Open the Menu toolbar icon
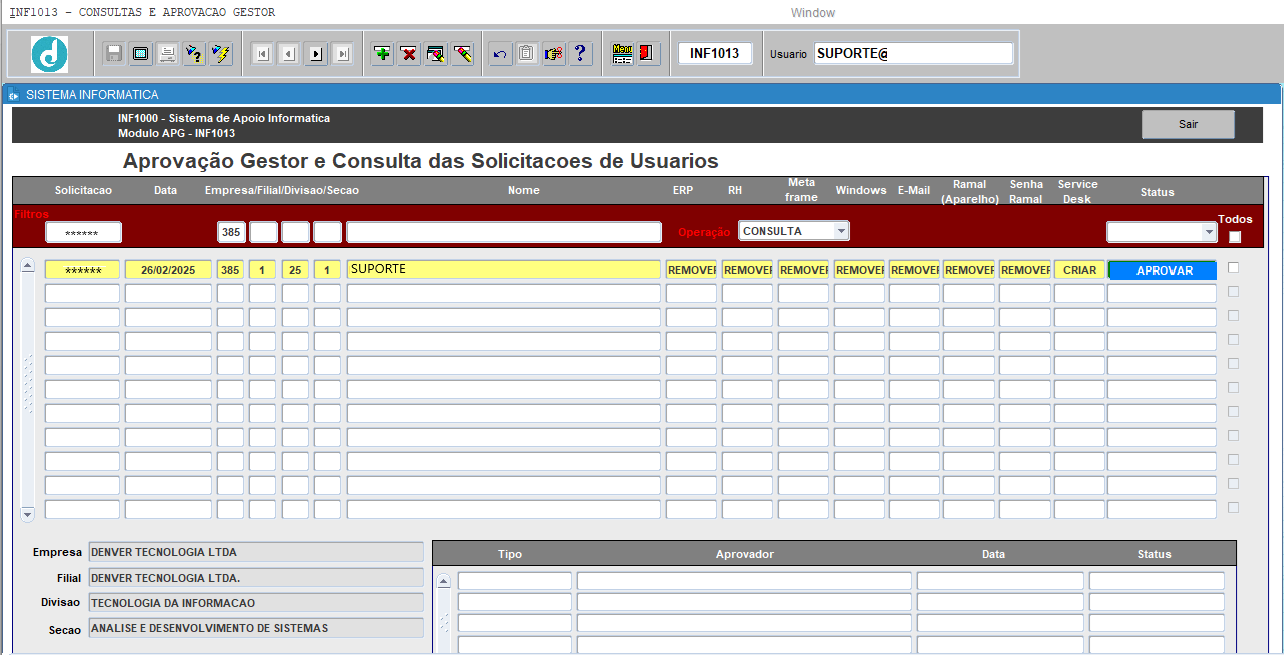 [622, 54]
